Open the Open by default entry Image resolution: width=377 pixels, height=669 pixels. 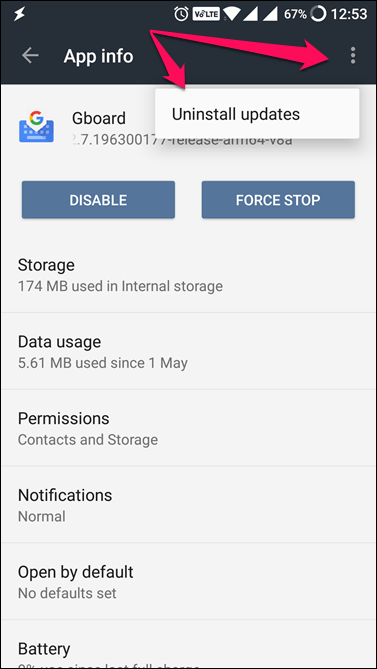point(188,582)
